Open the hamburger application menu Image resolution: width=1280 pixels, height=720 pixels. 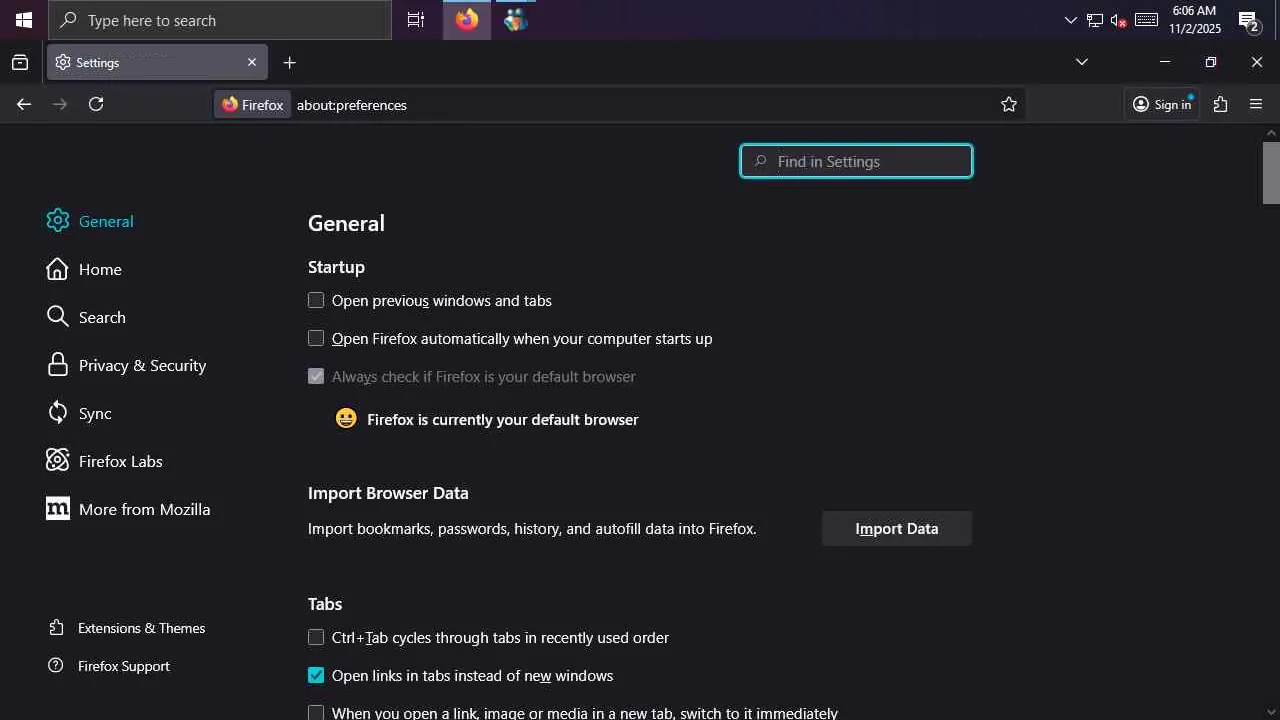(1256, 104)
